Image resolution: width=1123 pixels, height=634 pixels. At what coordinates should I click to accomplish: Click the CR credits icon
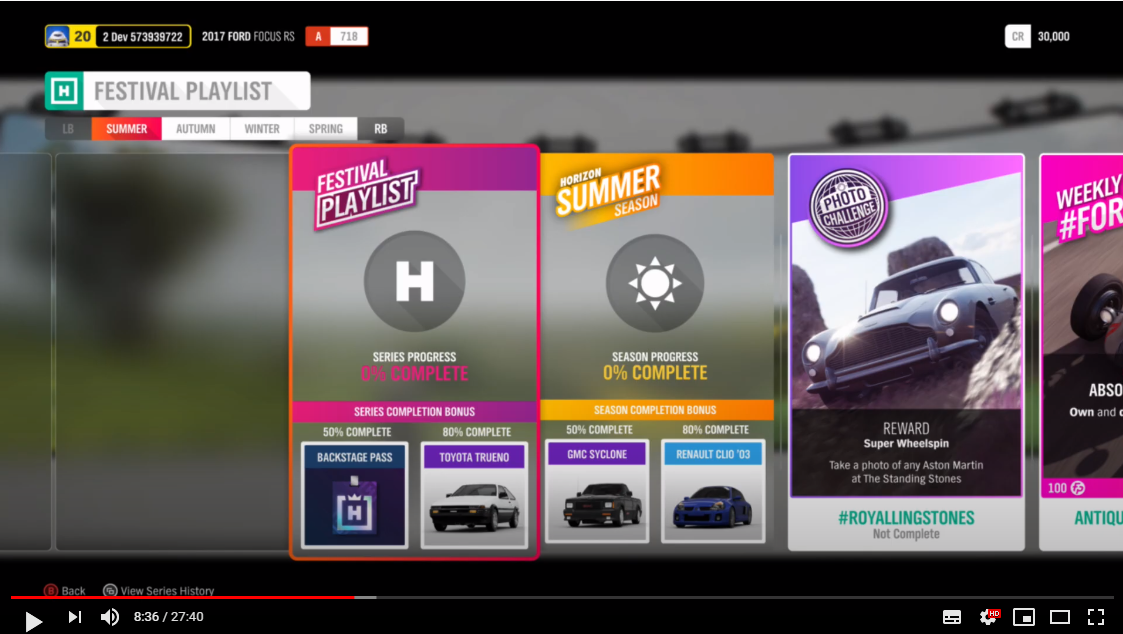click(1017, 37)
